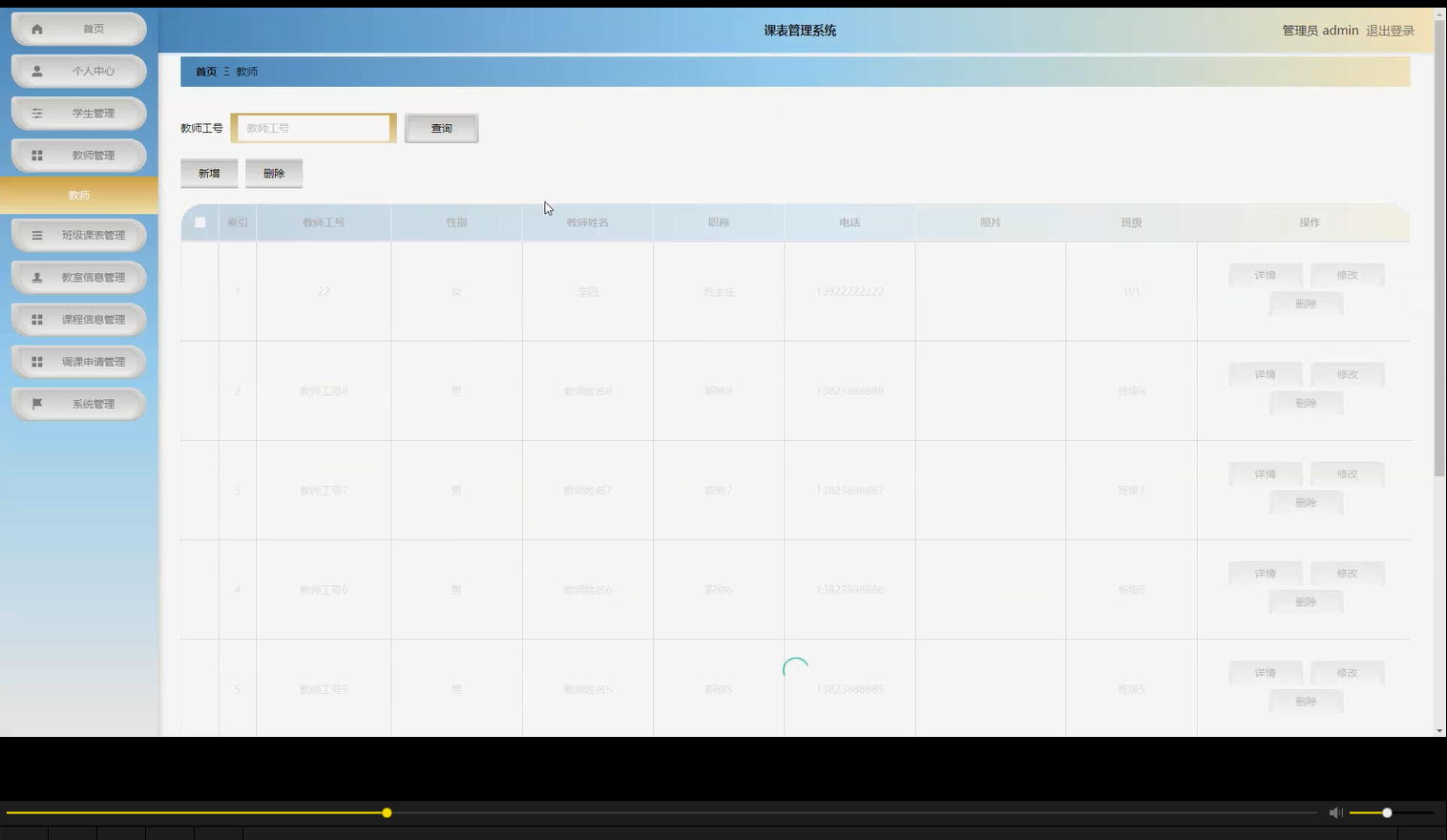Screen dimensions: 1447x840
Task: Click the 电话 column header
Action: pyautogui.click(x=849, y=222)
